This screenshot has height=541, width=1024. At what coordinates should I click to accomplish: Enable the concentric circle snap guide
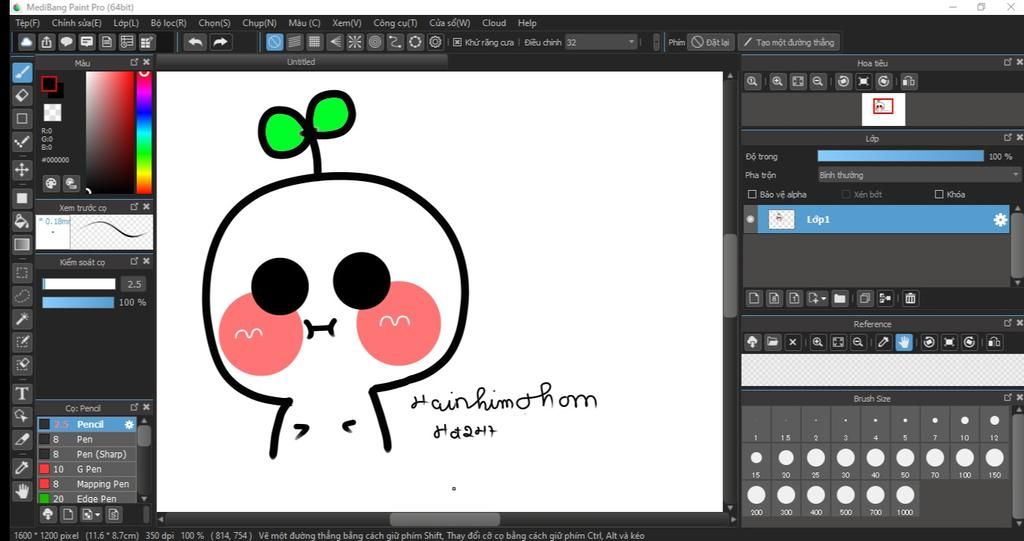[x=375, y=42]
